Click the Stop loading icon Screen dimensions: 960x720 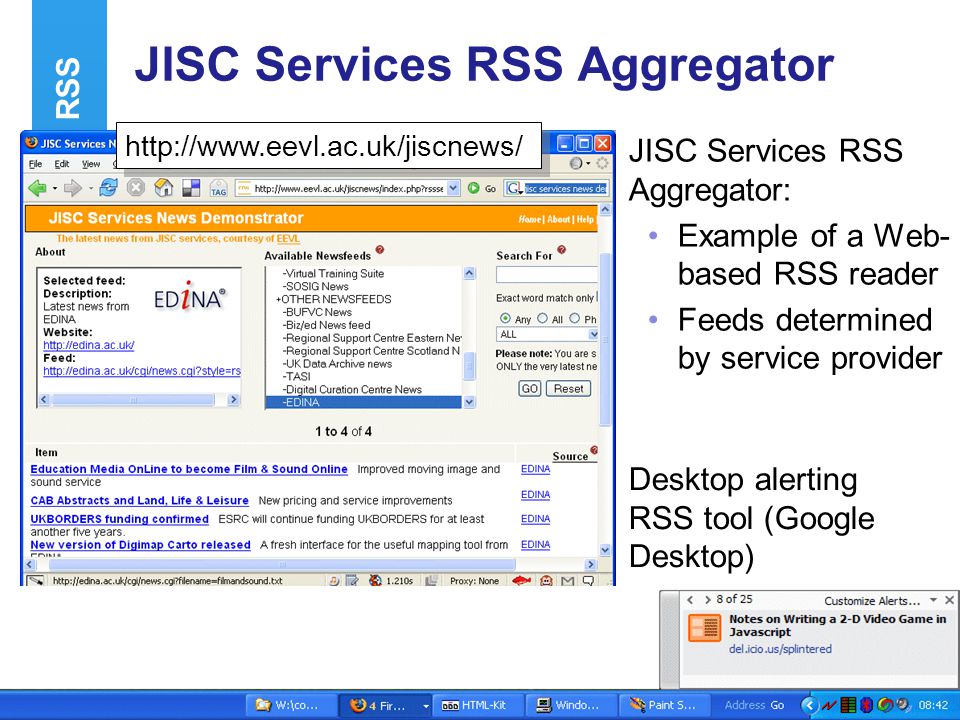pos(136,188)
